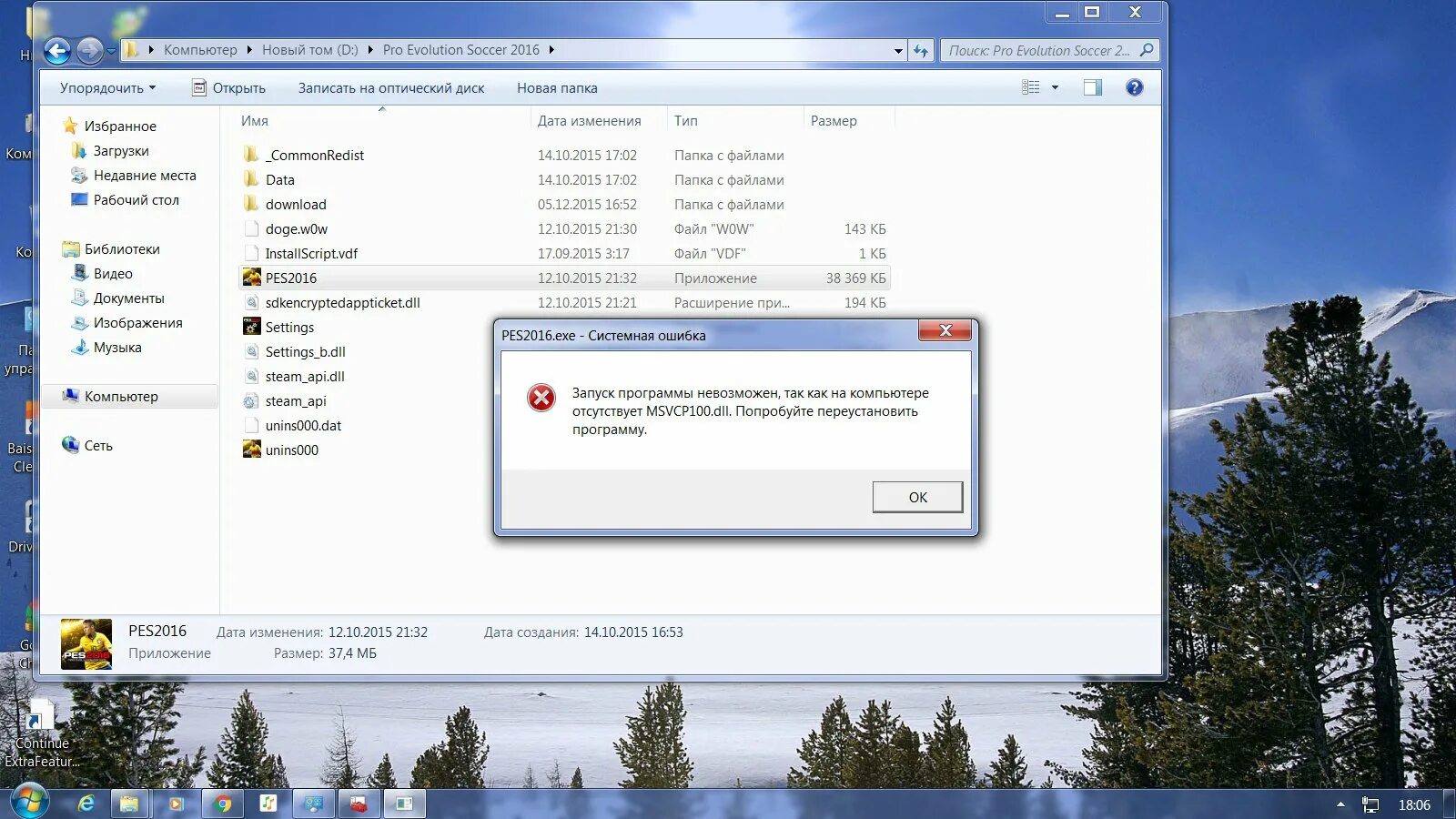Select Библиотеки in sidebar
Viewport: 1456px width, 819px height.
tap(122, 249)
